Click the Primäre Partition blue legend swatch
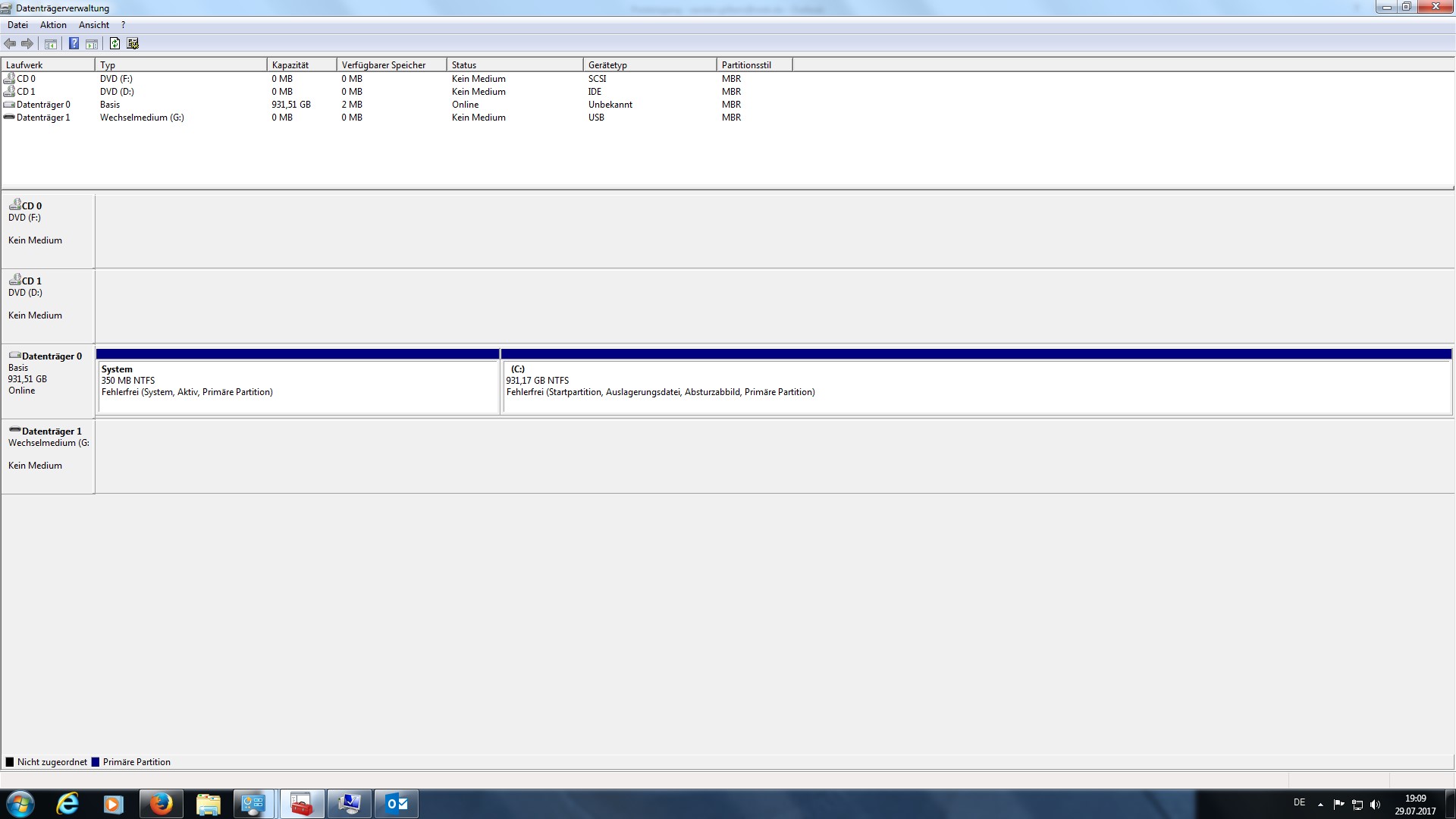 click(96, 762)
